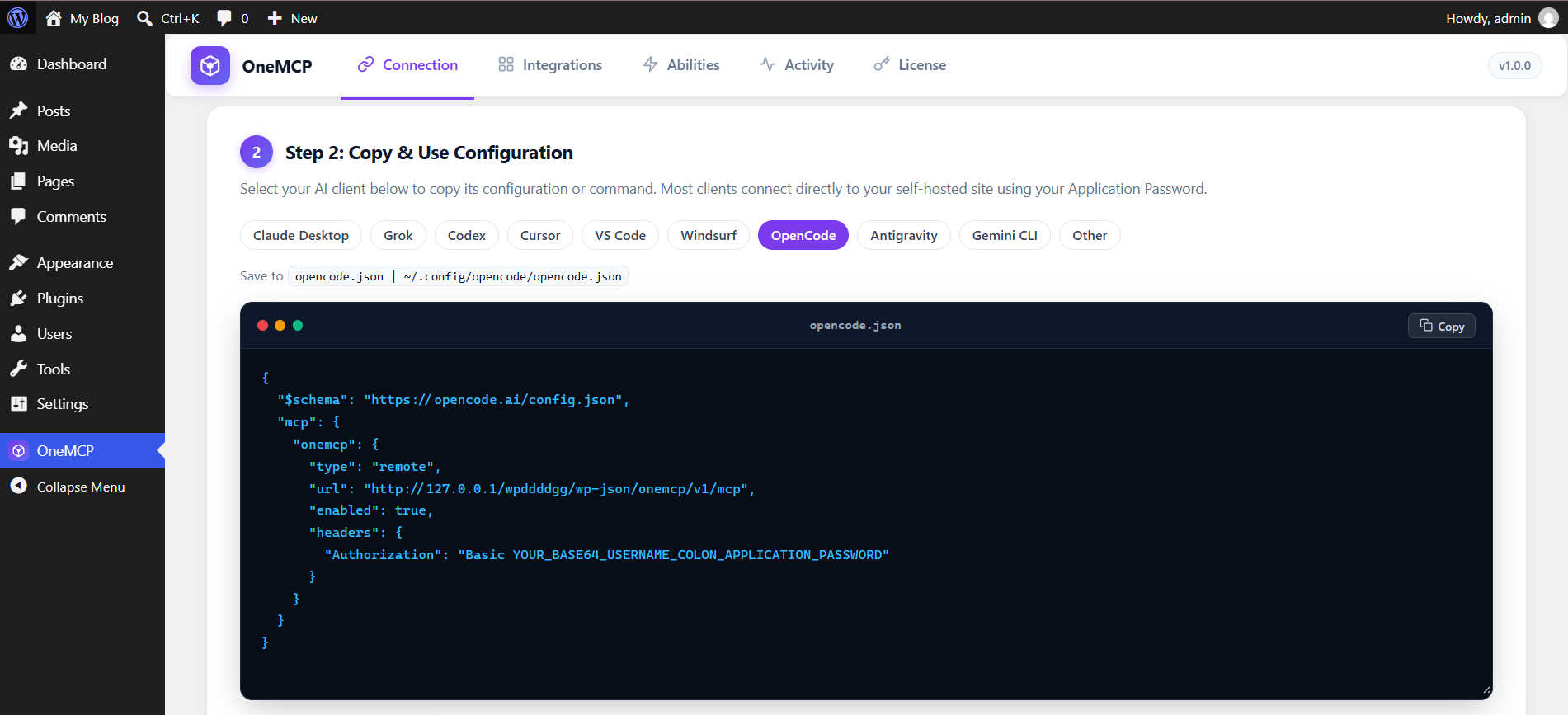Choose the Cursor client option
The height and width of the screenshot is (715, 1568).
pos(540,235)
